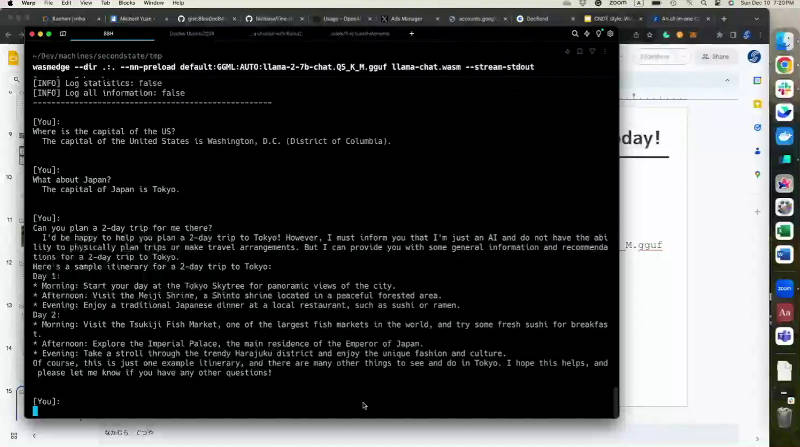Screen dimensions: 800x447
Task: Open the Google account avatar in Docs
Action: coord(754,57)
